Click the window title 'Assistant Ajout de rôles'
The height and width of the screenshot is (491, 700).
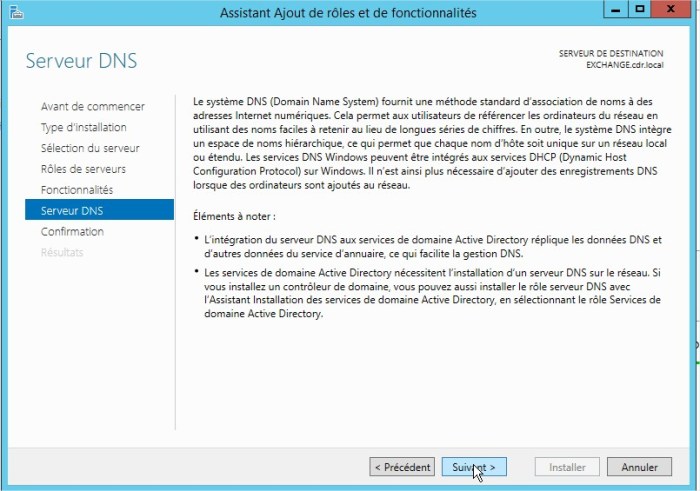(x=348, y=12)
